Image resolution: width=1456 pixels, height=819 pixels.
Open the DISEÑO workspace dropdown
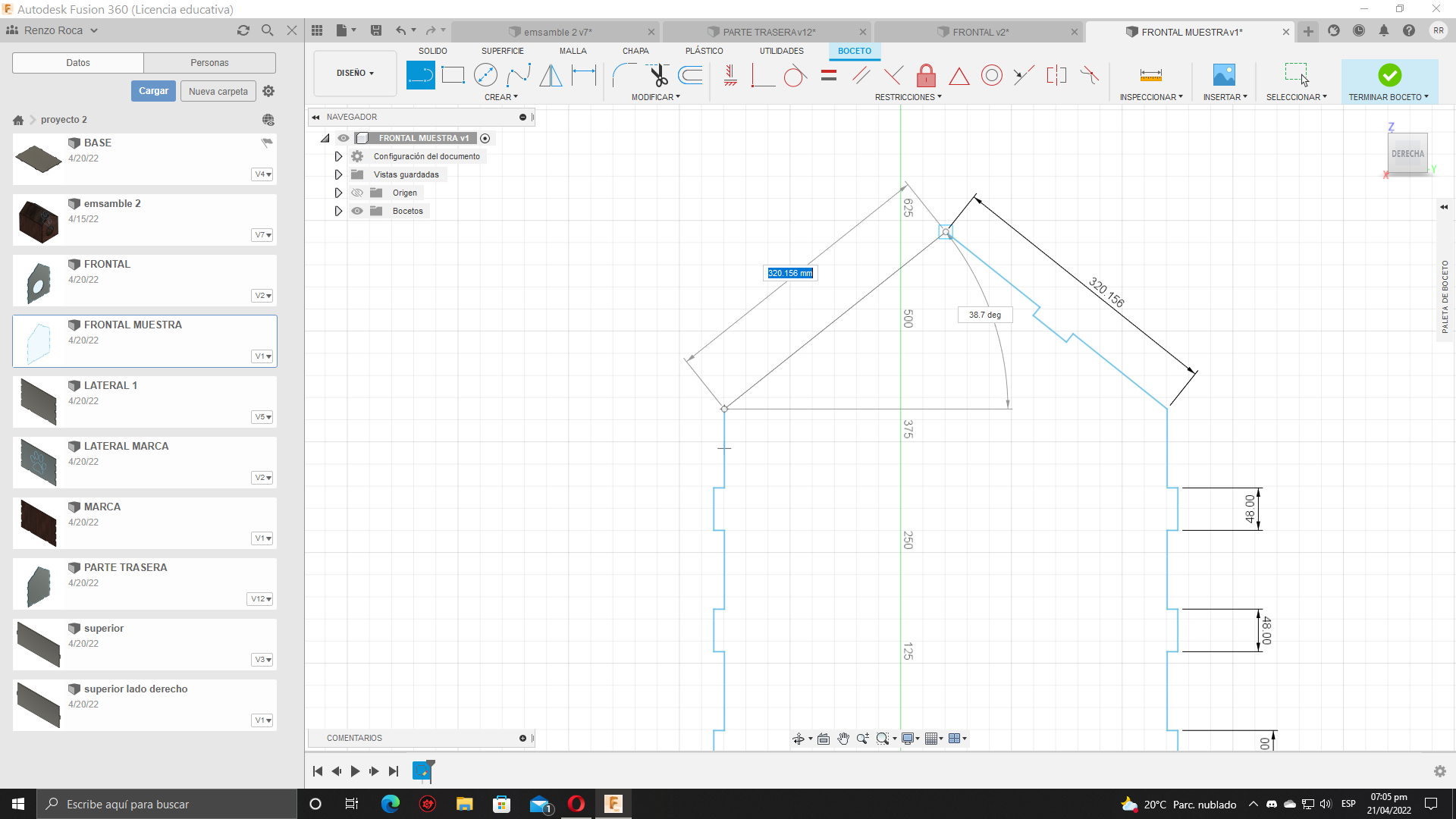click(355, 74)
